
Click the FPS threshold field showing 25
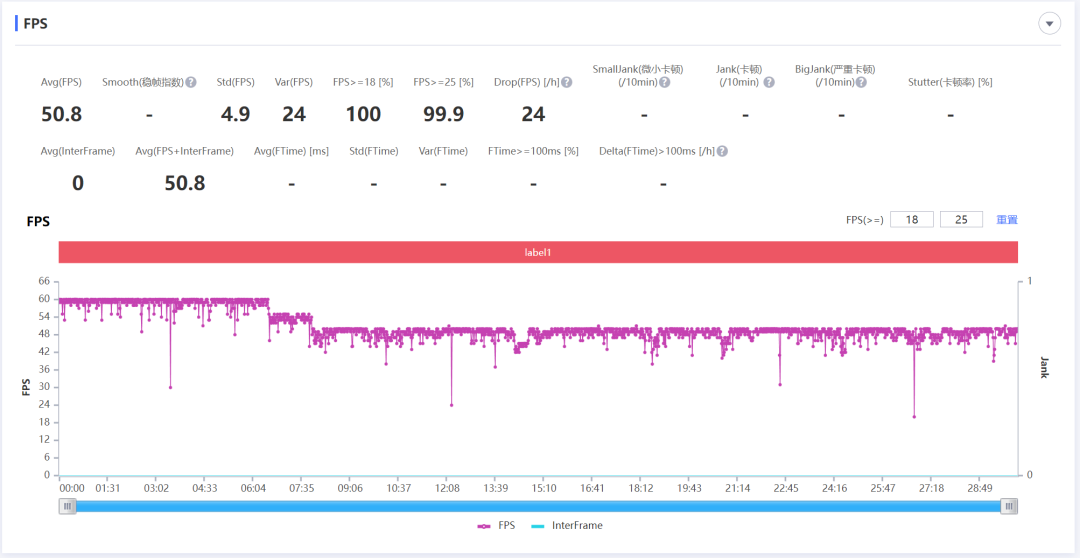pos(961,220)
